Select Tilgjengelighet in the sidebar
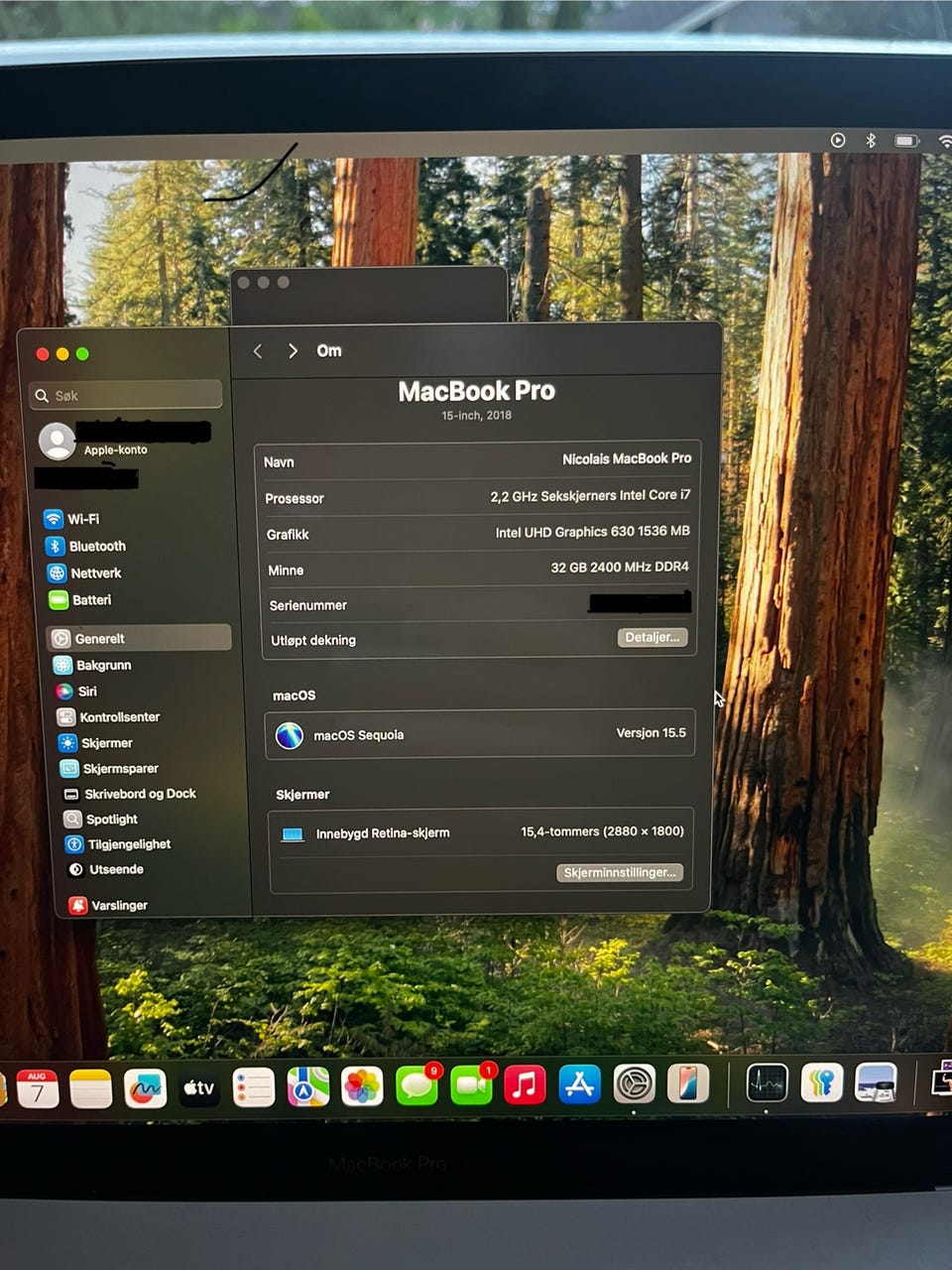Viewport: 952px width, 1270px height. [118, 843]
